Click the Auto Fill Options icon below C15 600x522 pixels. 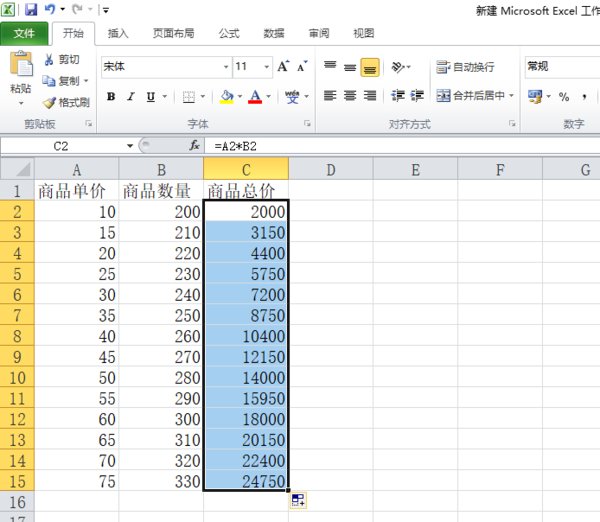298,500
